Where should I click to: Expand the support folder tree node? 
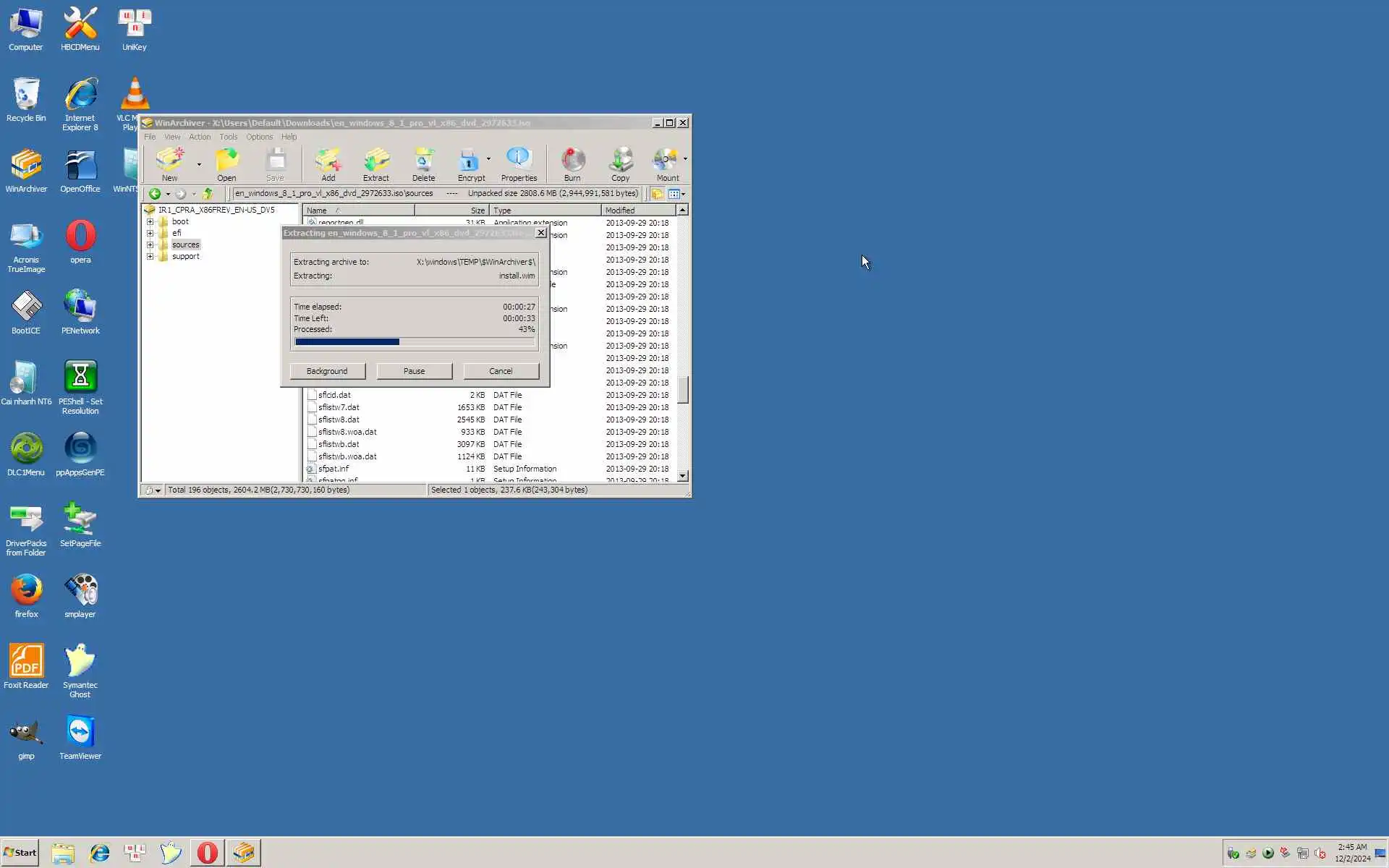(x=150, y=257)
